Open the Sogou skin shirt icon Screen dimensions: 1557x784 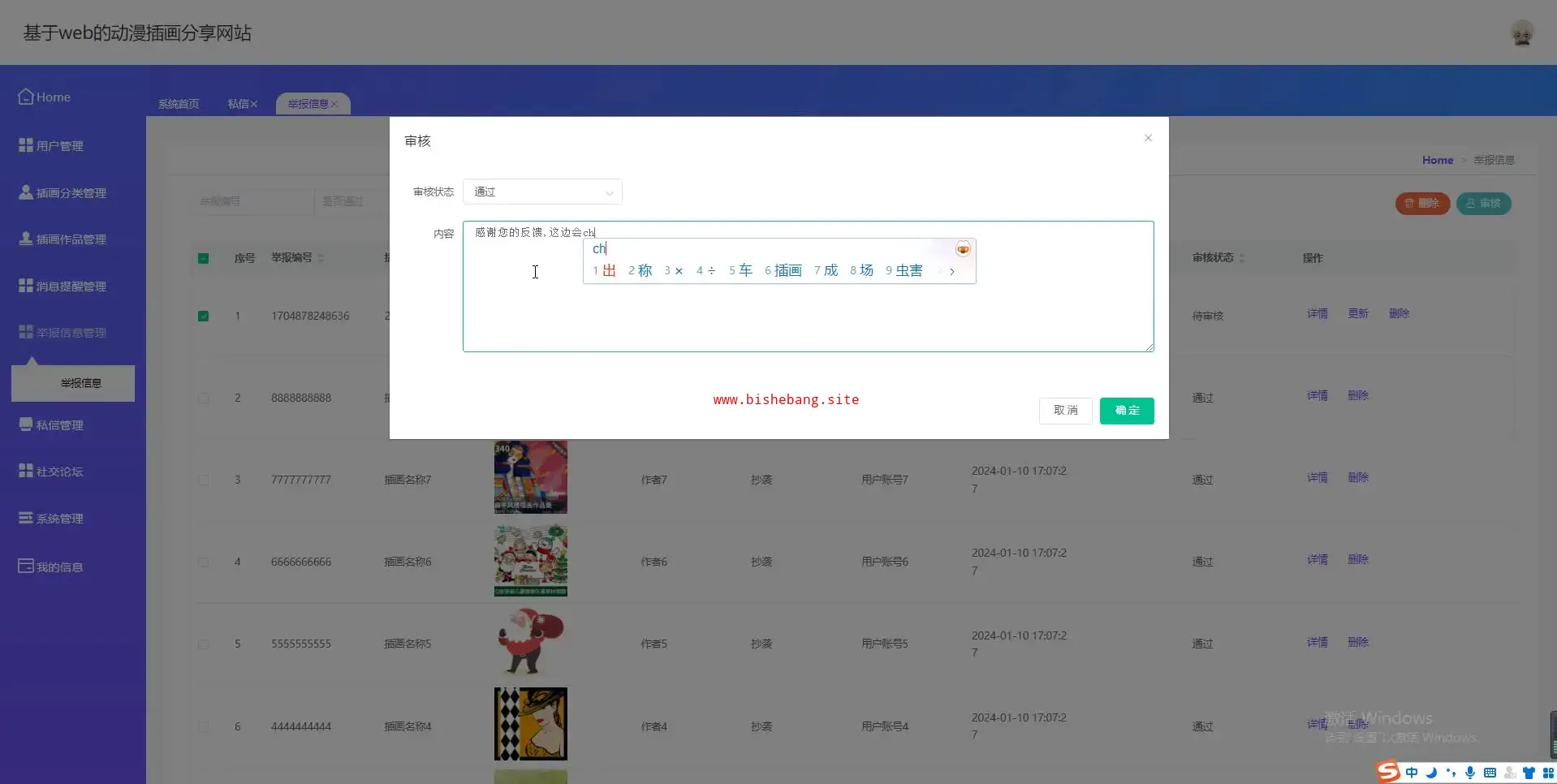point(1529,773)
